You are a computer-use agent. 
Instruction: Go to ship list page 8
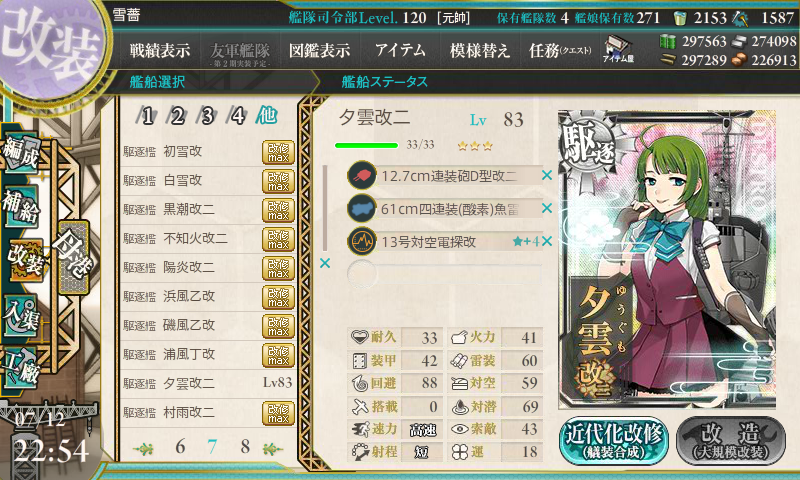tap(245, 447)
